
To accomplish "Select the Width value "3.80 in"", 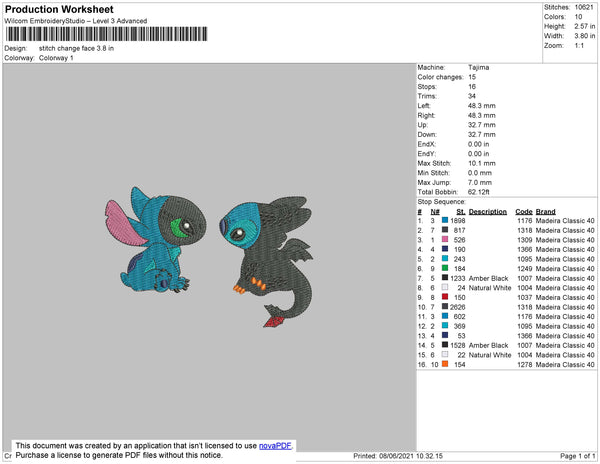I will [x=585, y=36].
